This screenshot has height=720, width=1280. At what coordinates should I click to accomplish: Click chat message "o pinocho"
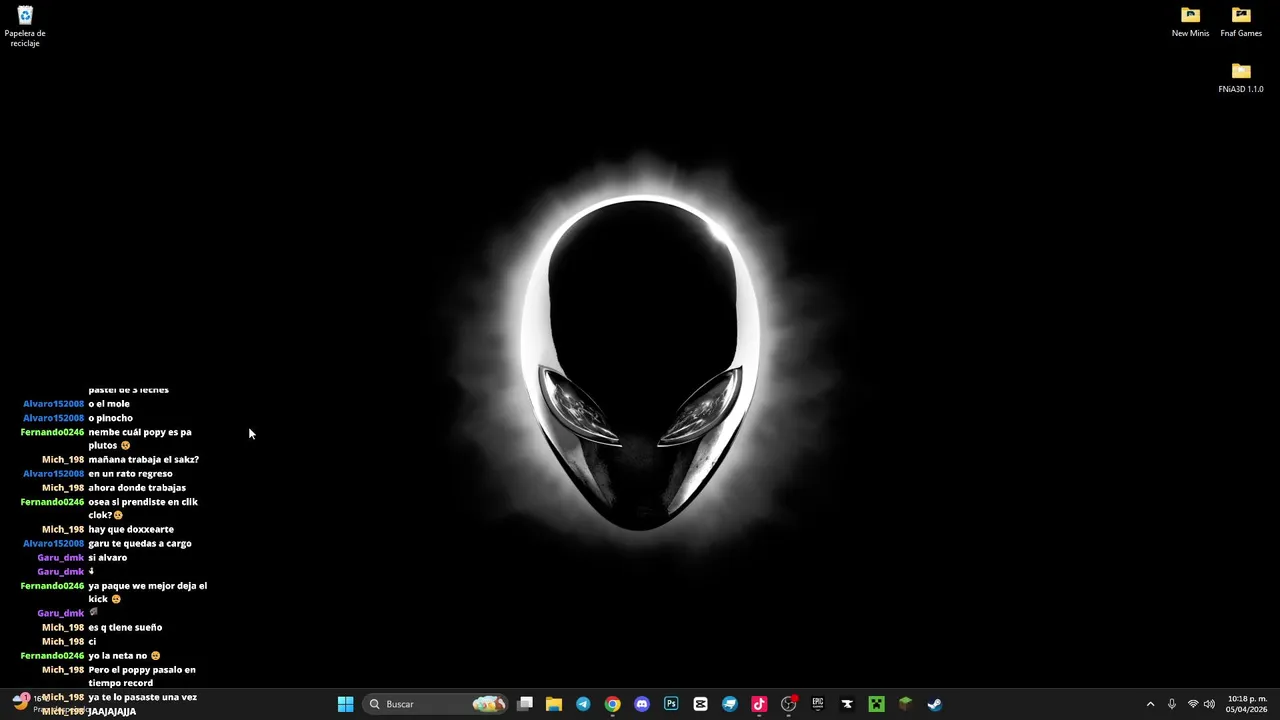pyautogui.click(x=110, y=418)
